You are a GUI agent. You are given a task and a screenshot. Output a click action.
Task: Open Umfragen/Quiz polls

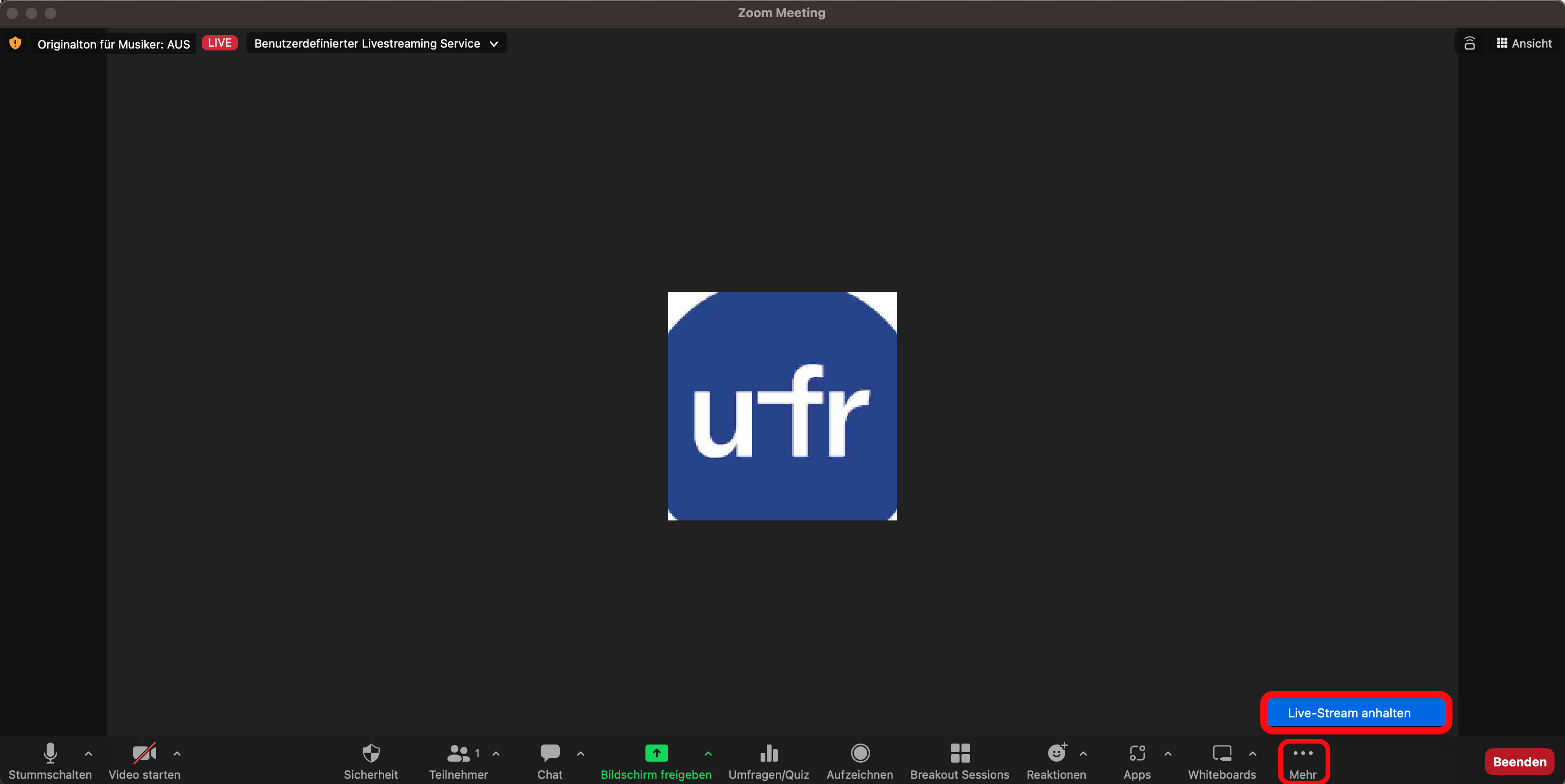coord(769,762)
